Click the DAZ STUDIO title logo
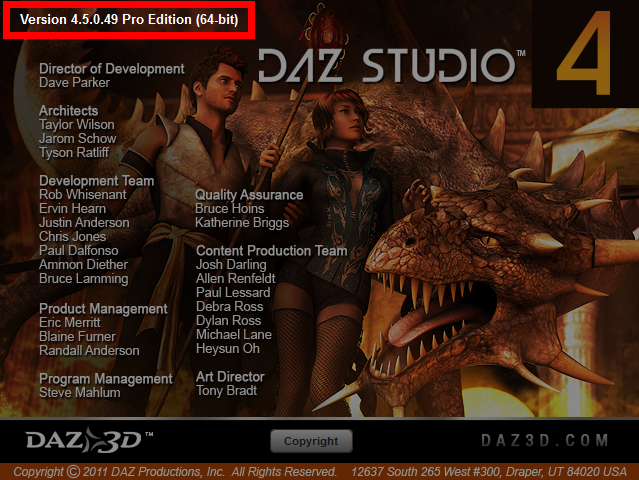The height and width of the screenshot is (480, 639). [392, 66]
